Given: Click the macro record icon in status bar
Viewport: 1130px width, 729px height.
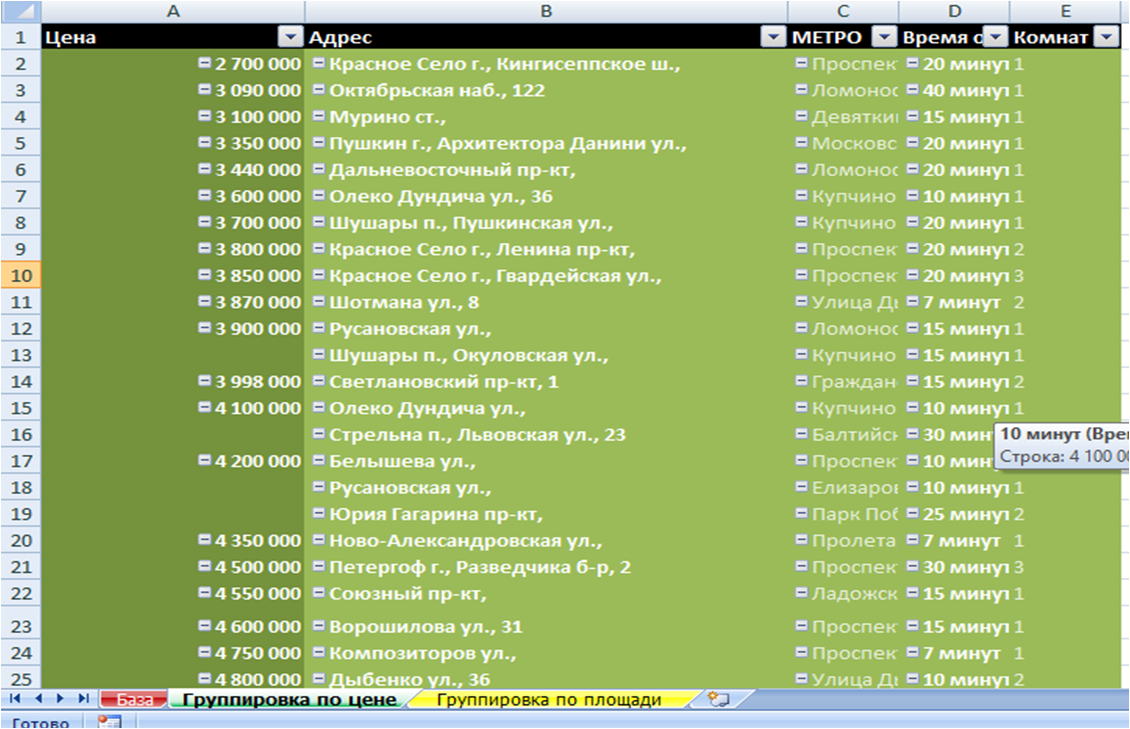Looking at the screenshot, I should [x=108, y=721].
